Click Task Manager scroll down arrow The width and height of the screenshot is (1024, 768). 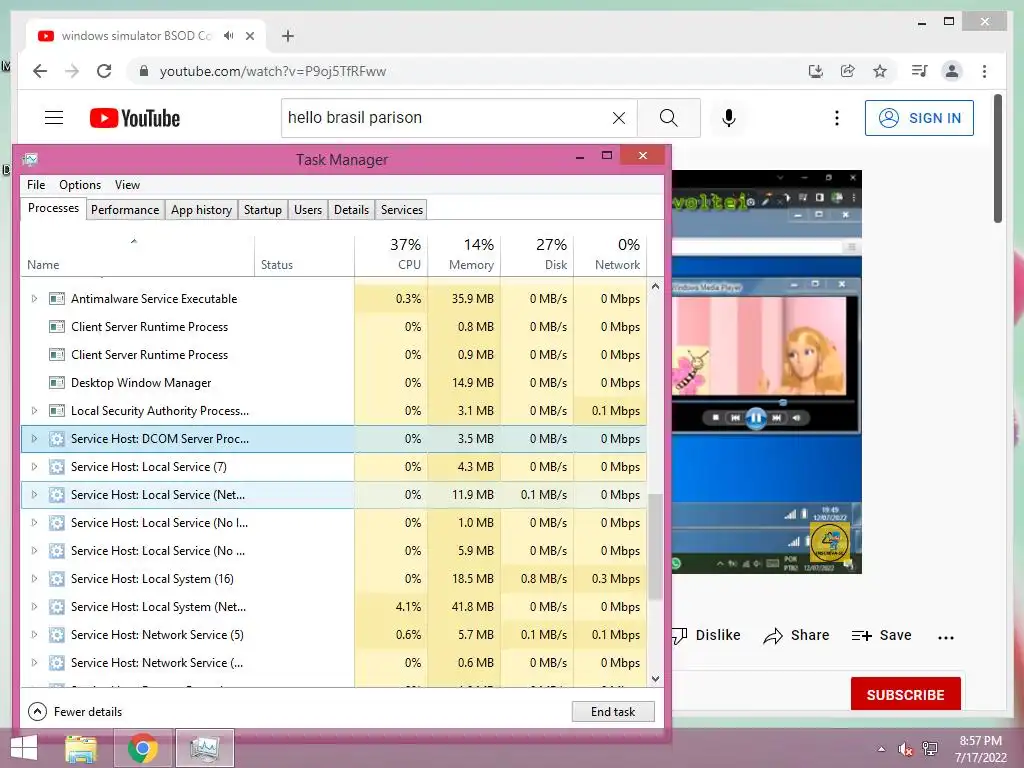click(x=655, y=679)
